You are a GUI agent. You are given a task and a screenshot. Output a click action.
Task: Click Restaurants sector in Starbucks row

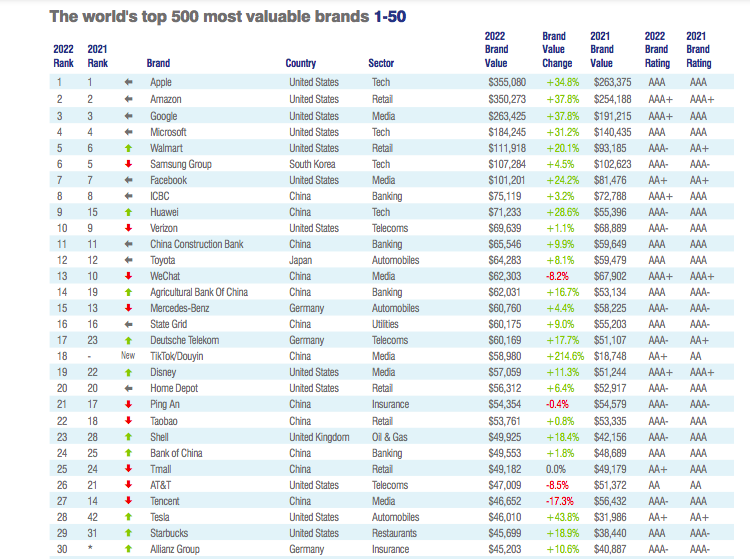pos(394,533)
